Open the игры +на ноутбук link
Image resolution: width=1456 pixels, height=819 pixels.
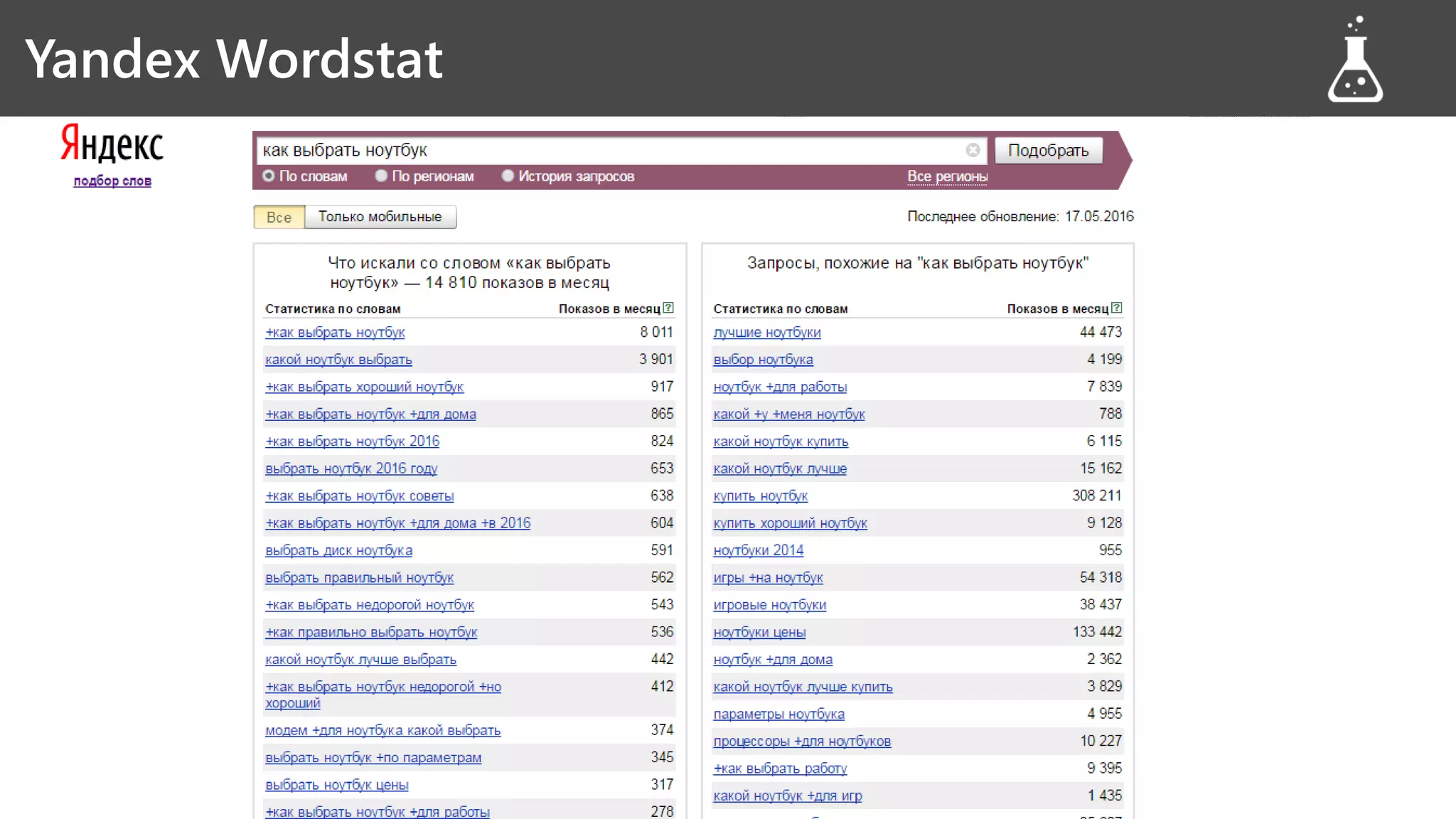768,578
